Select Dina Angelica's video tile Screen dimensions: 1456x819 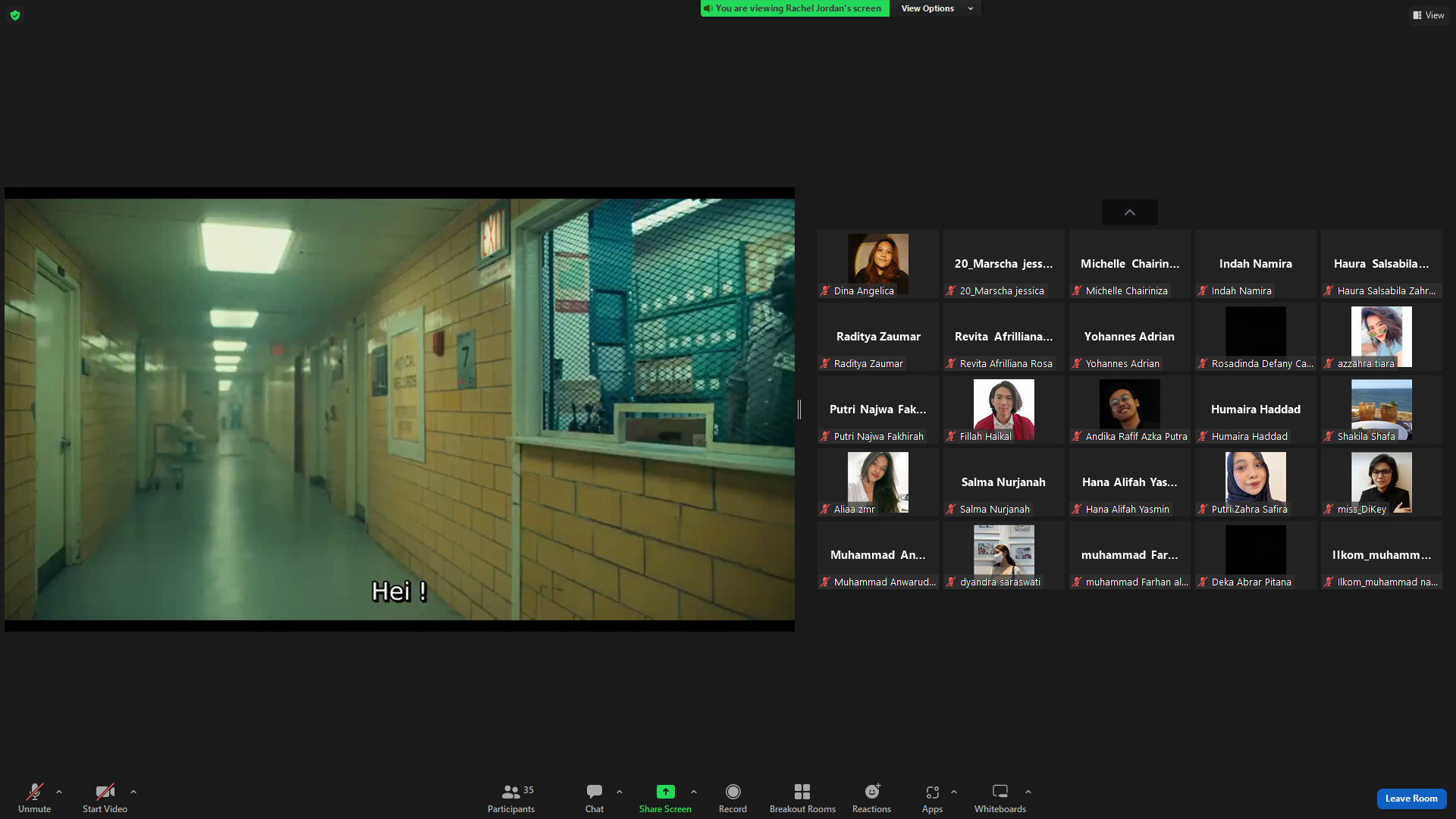[x=878, y=264]
